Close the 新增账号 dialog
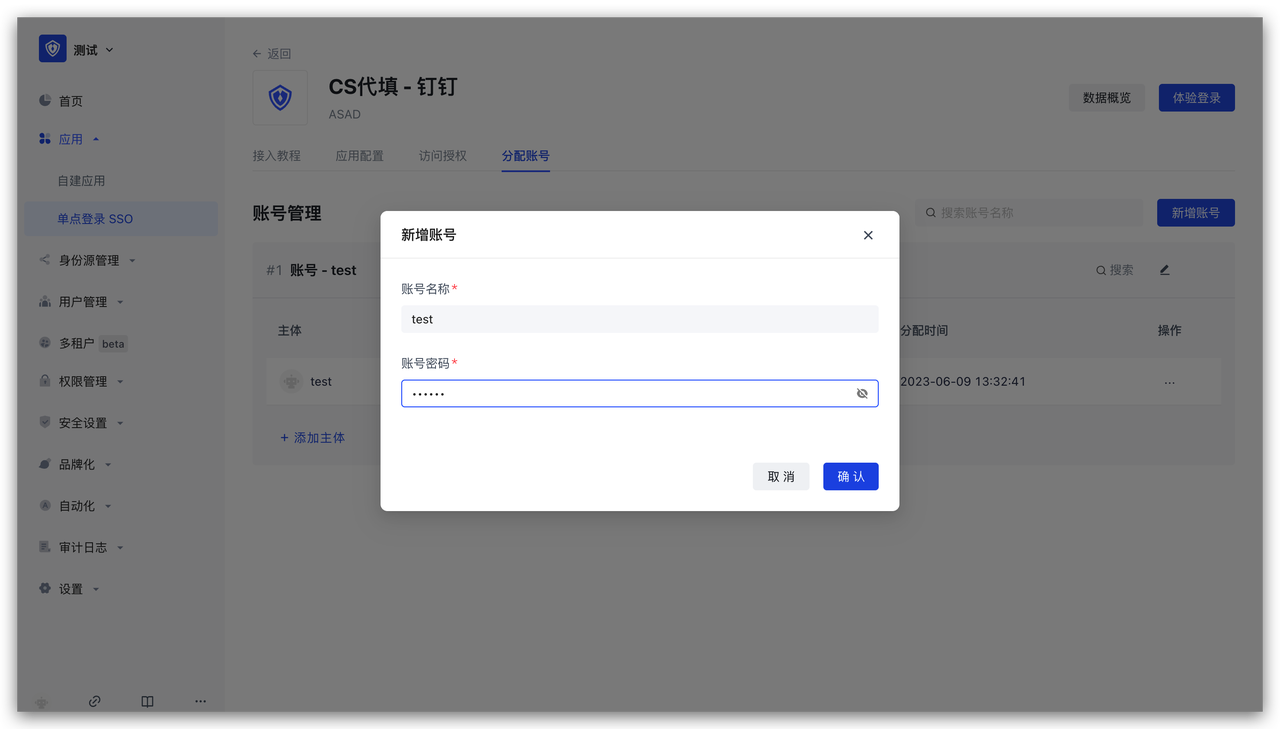The width and height of the screenshot is (1280, 729). click(868, 235)
